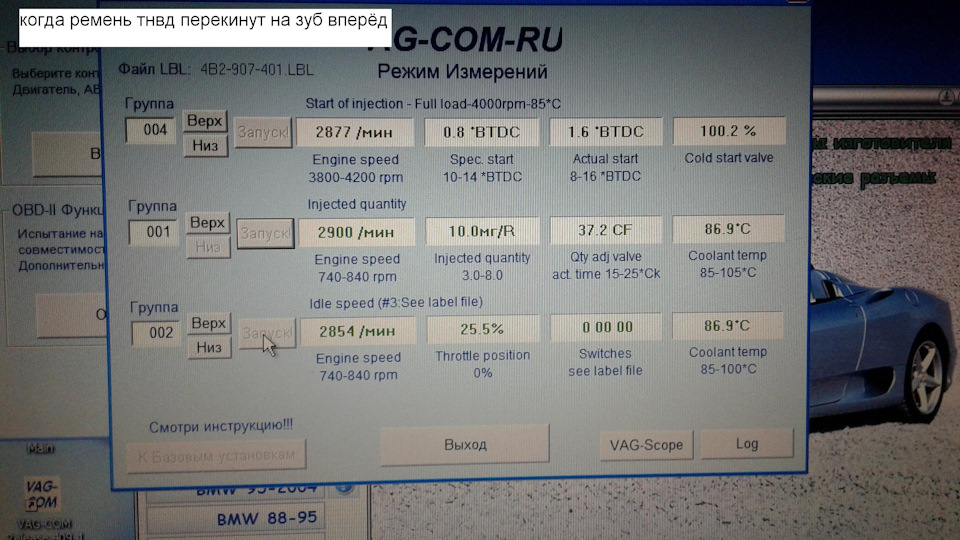Image resolution: width=960 pixels, height=540 pixels.
Task: Click the Выход exit button
Action: tap(465, 444)
